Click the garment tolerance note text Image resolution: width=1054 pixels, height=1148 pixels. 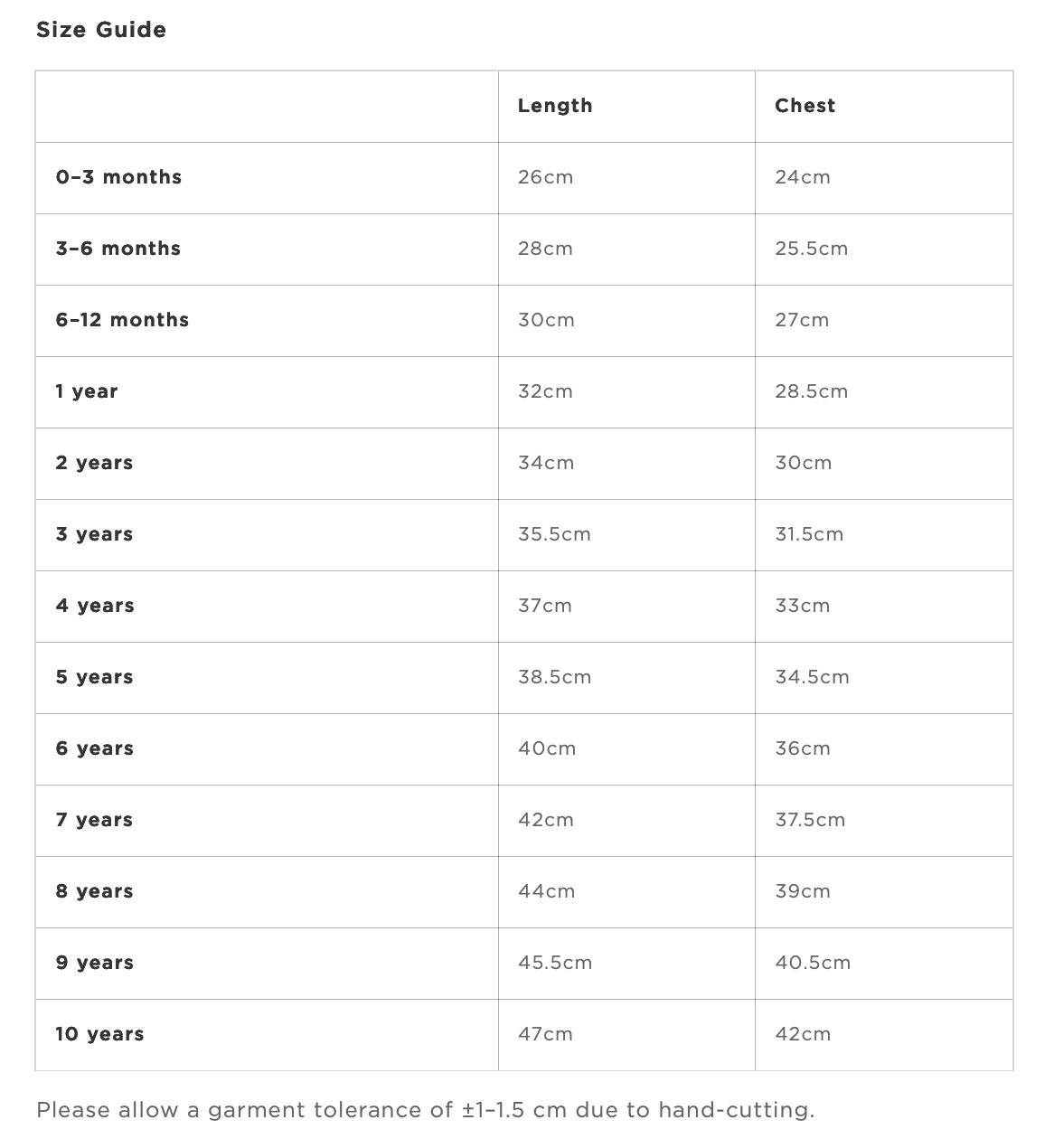coord(426,1110)
